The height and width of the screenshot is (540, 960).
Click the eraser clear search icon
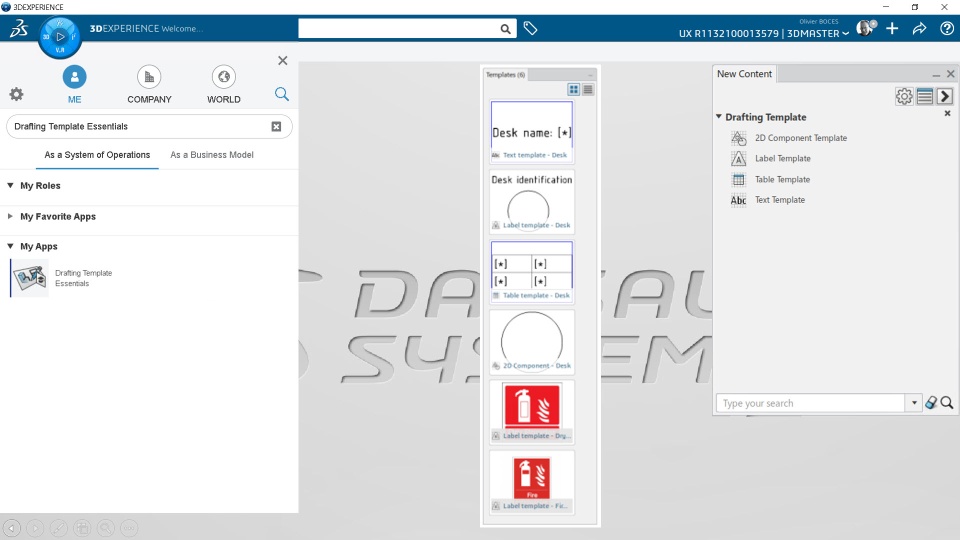pos(931,402)
